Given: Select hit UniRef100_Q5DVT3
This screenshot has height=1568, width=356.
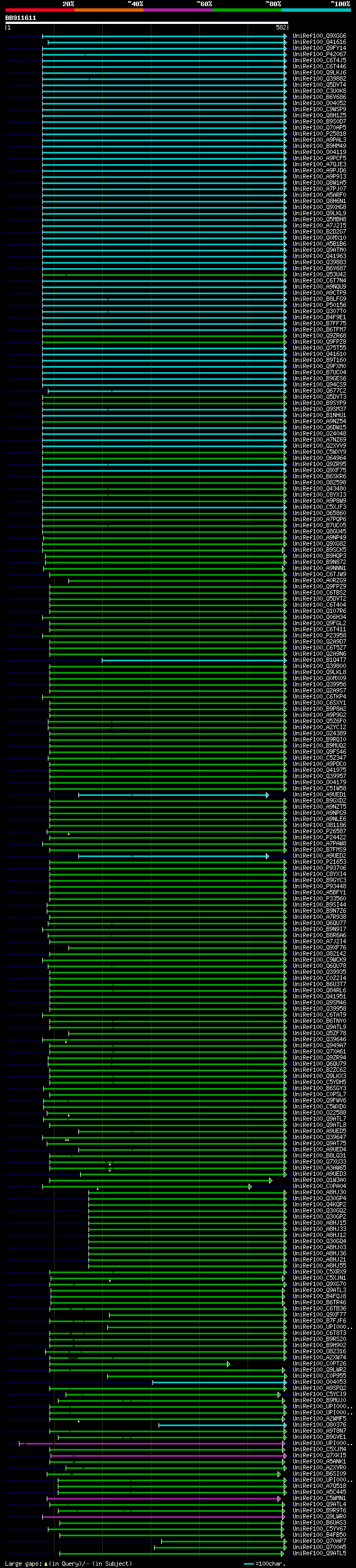Looking at the screenshot, I should pyautogui.click(x=319, y=397).
